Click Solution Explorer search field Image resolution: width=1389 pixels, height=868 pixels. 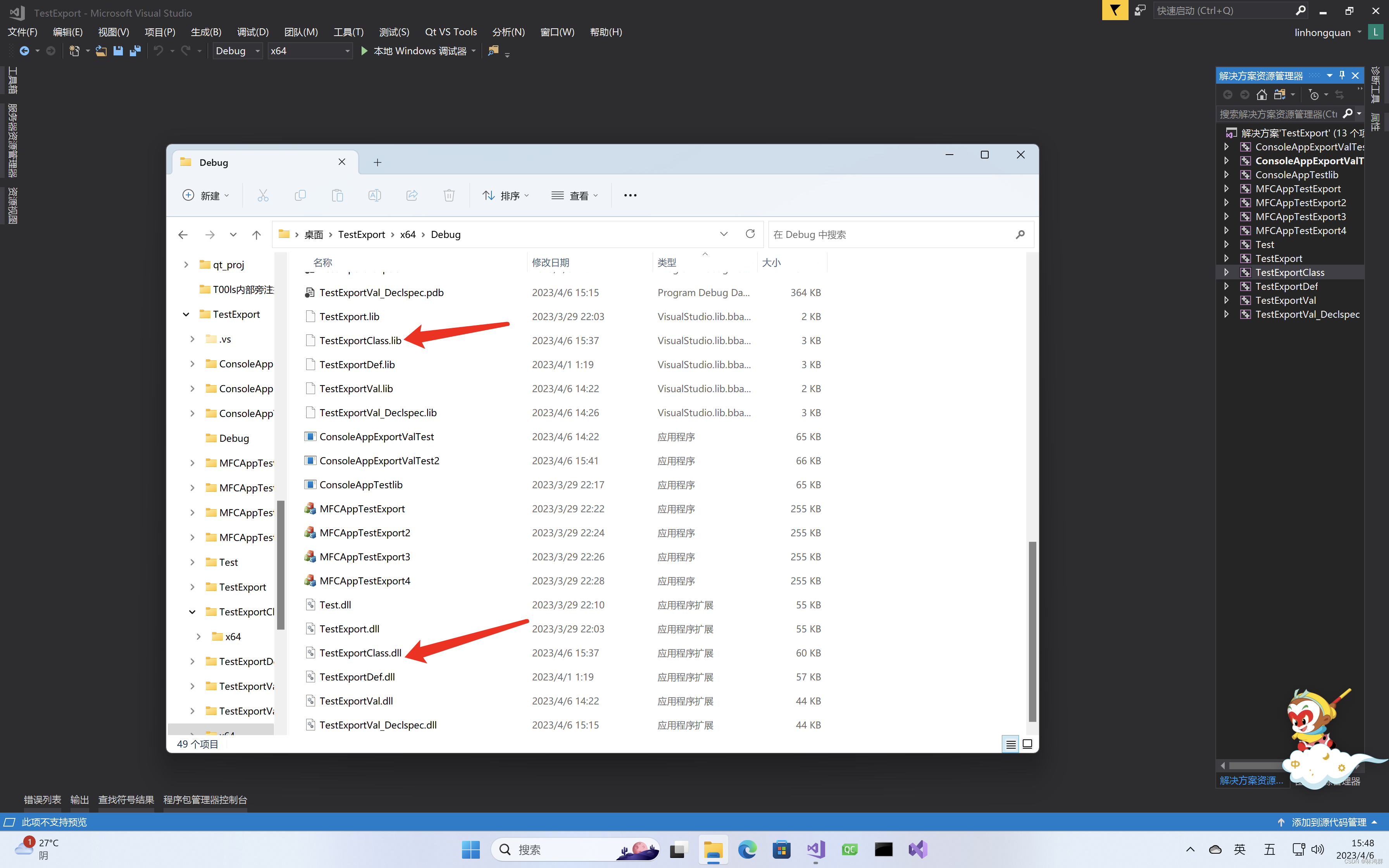coord(1289,114)
